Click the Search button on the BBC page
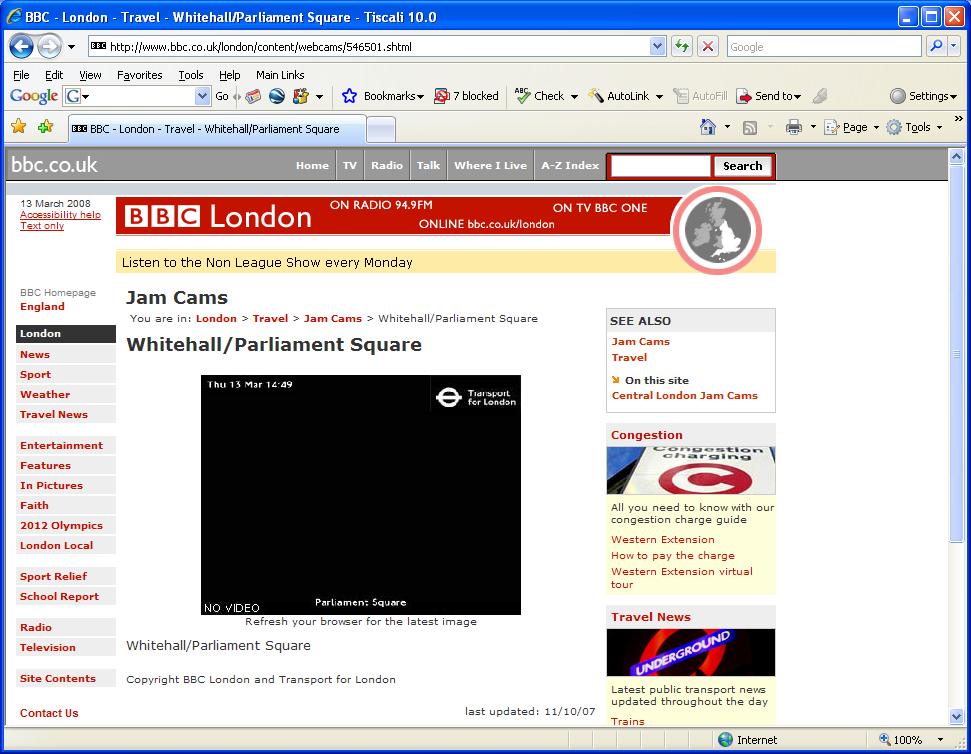 742,165
